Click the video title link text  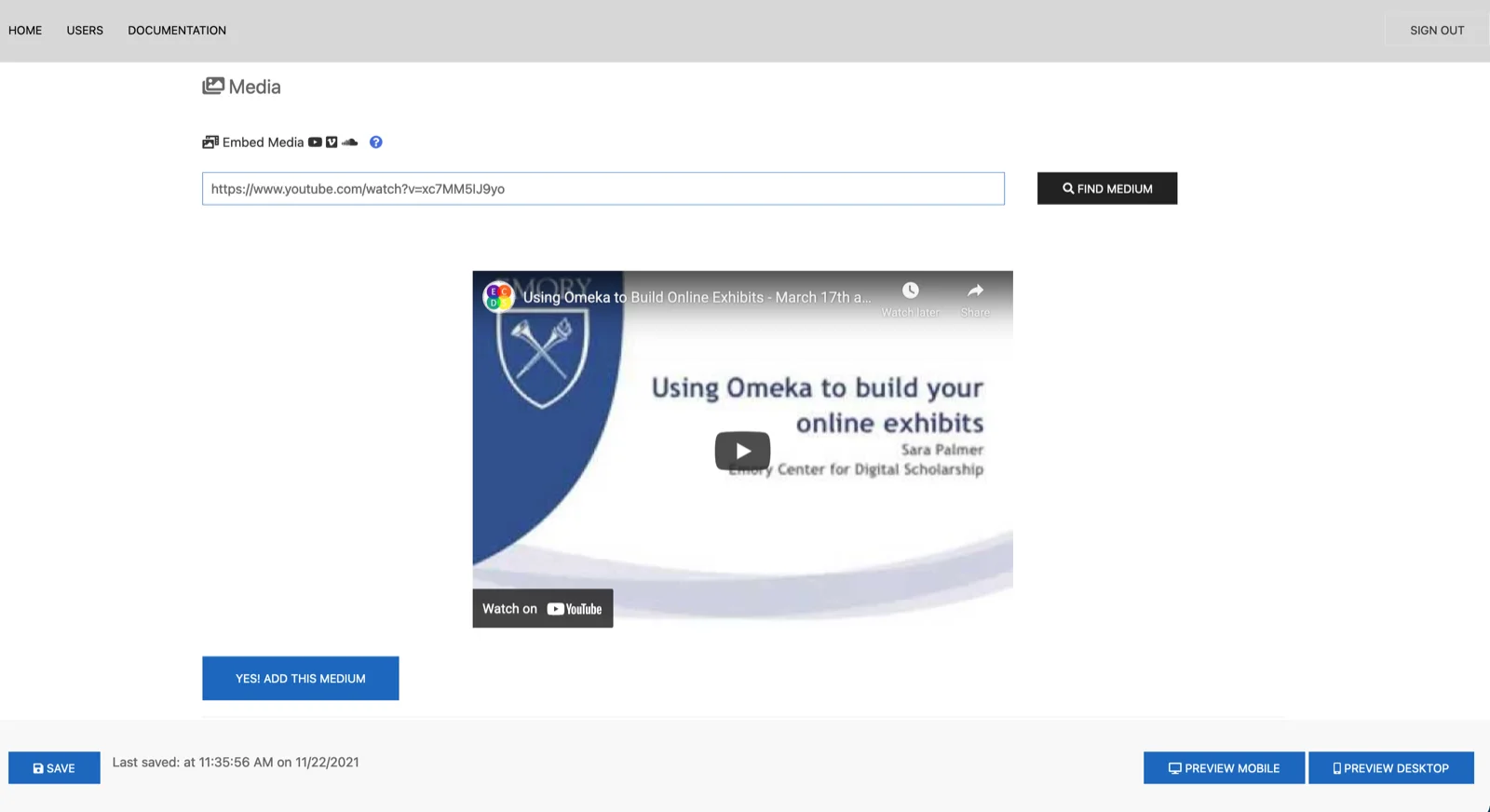[x=697, y=297]
